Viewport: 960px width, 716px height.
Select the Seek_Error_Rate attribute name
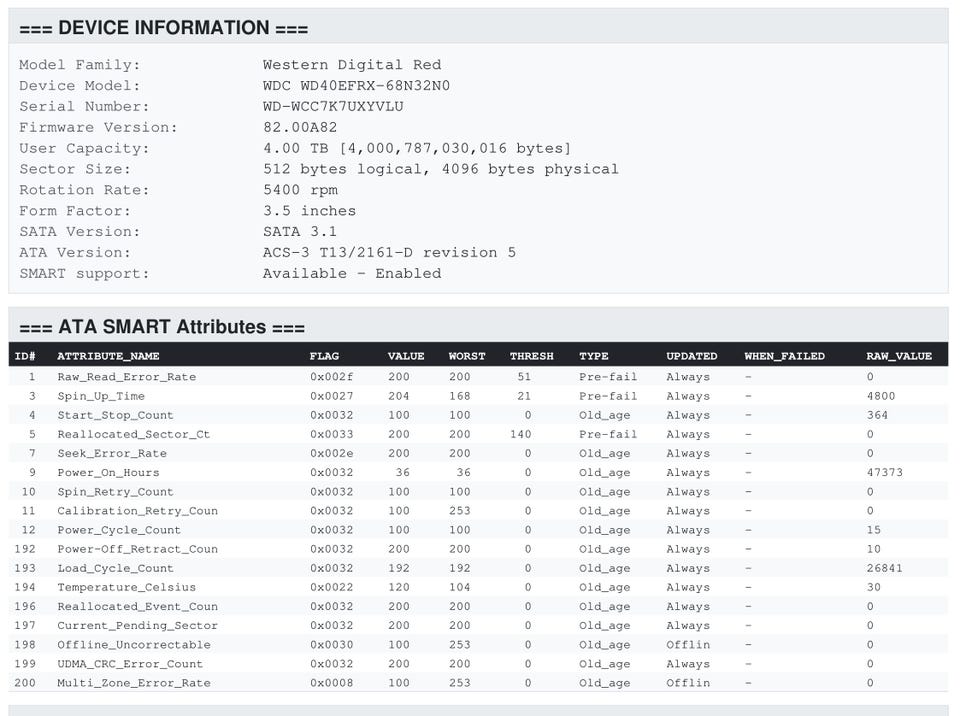[112, 453]
